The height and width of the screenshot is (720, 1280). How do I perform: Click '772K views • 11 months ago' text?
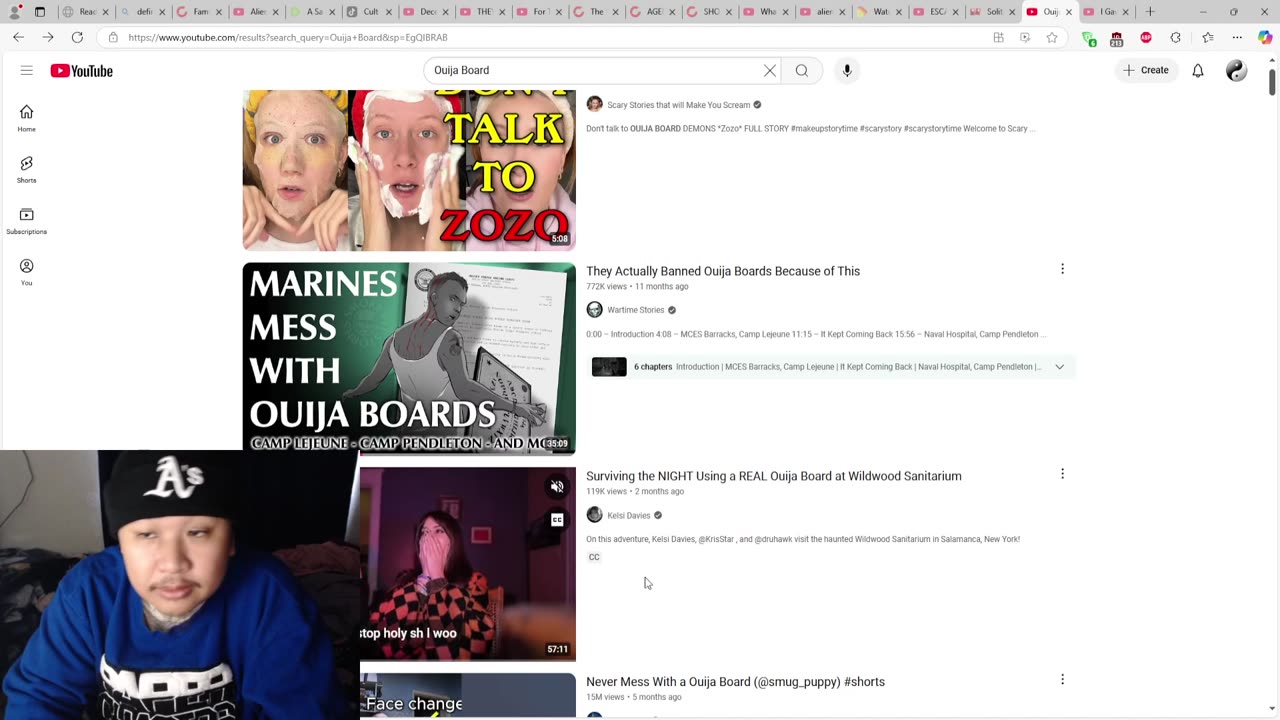[x=637, y=287]
